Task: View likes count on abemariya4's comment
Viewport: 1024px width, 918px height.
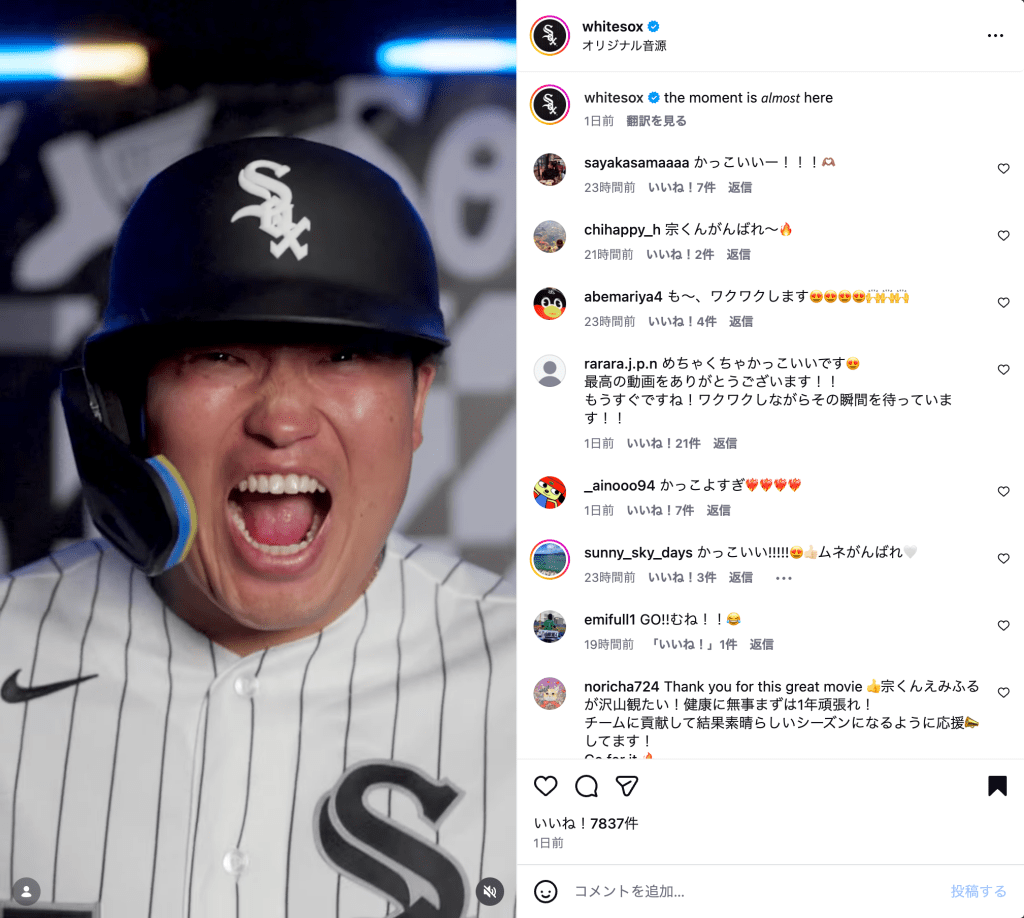Action: [x=682, y=321]
